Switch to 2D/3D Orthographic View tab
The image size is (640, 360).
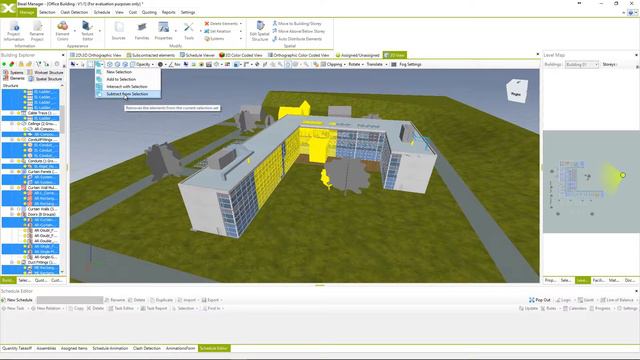coord(96,55)
